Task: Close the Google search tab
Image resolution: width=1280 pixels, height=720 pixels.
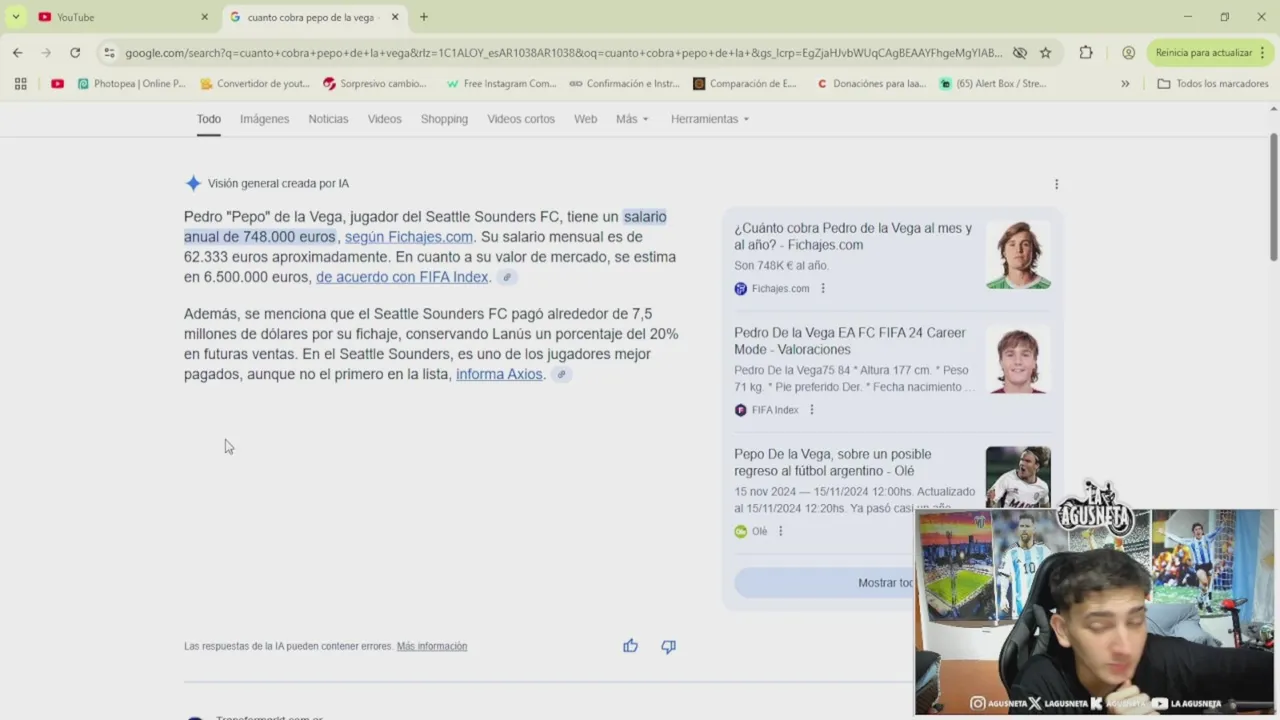Action: (395, 17)
